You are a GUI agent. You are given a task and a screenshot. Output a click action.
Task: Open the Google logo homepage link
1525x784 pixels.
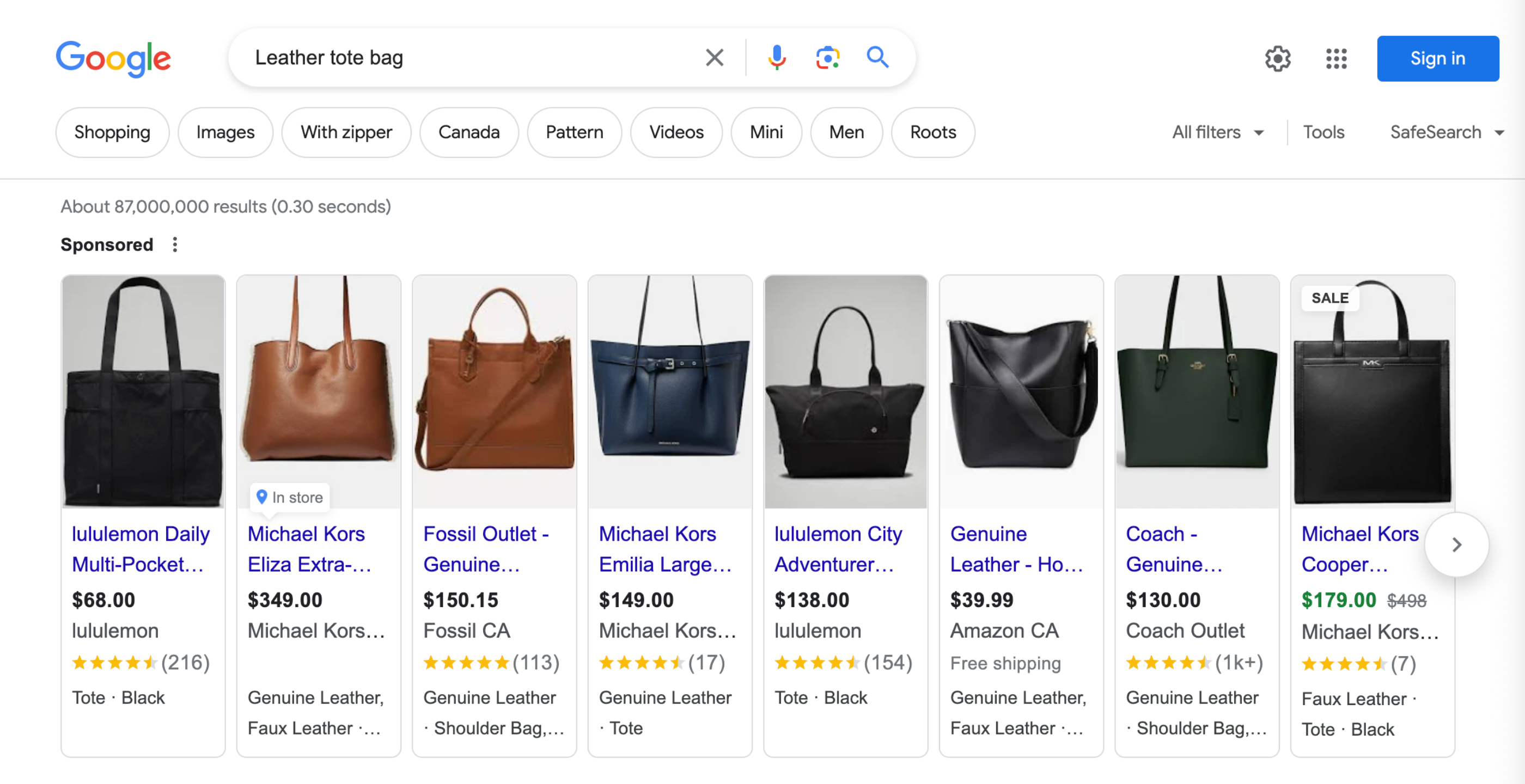(113, 58)
